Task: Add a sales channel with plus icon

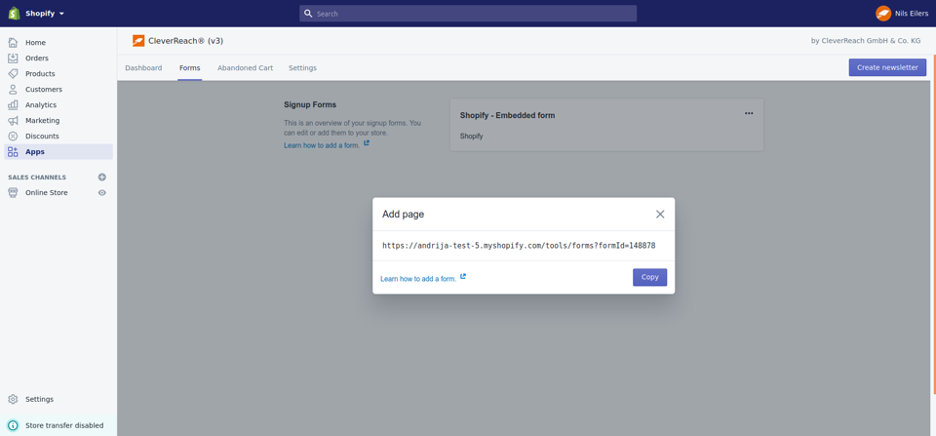Action: tap(102, 177)
